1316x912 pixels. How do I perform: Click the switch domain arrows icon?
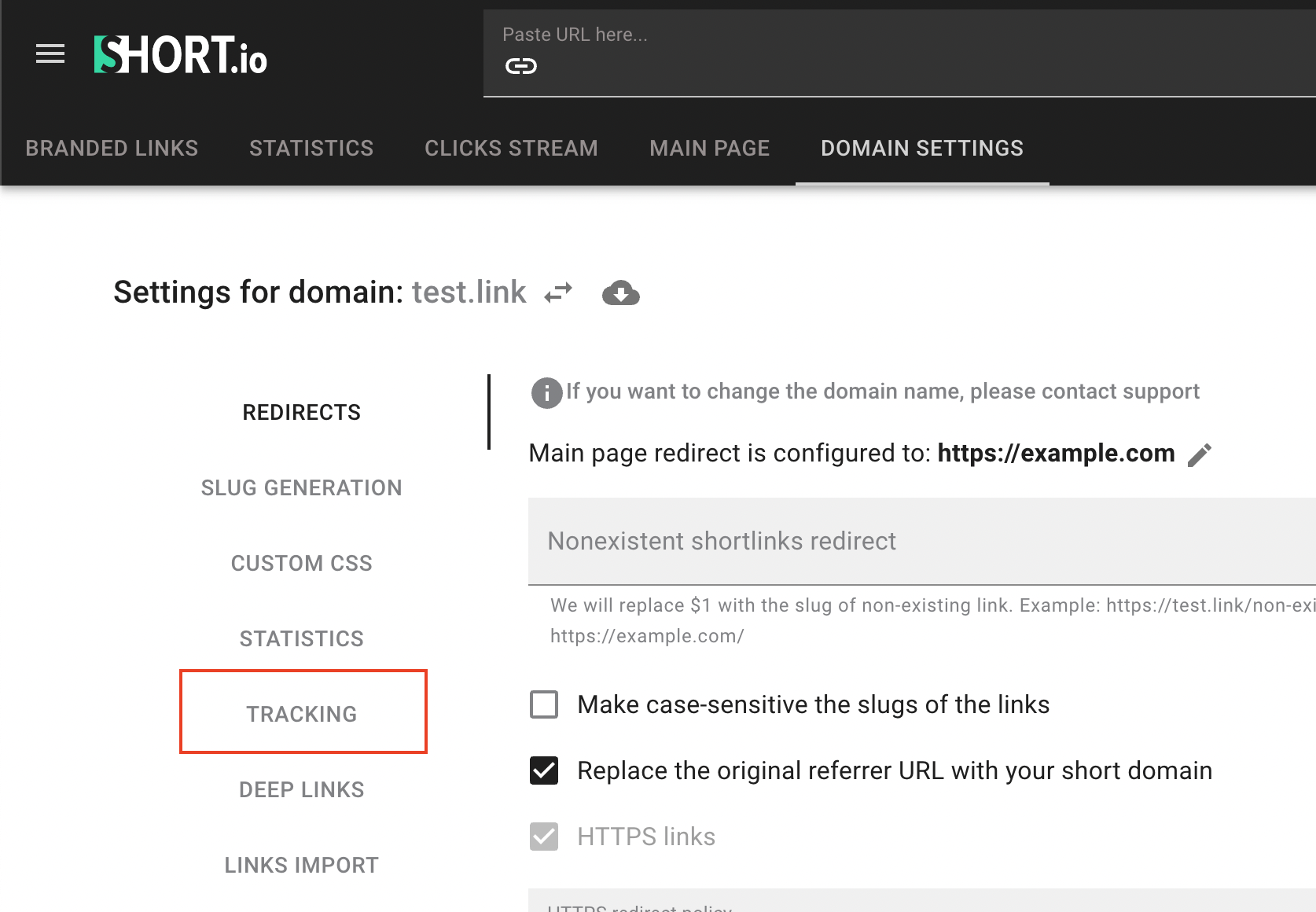[x=558, y=293]
